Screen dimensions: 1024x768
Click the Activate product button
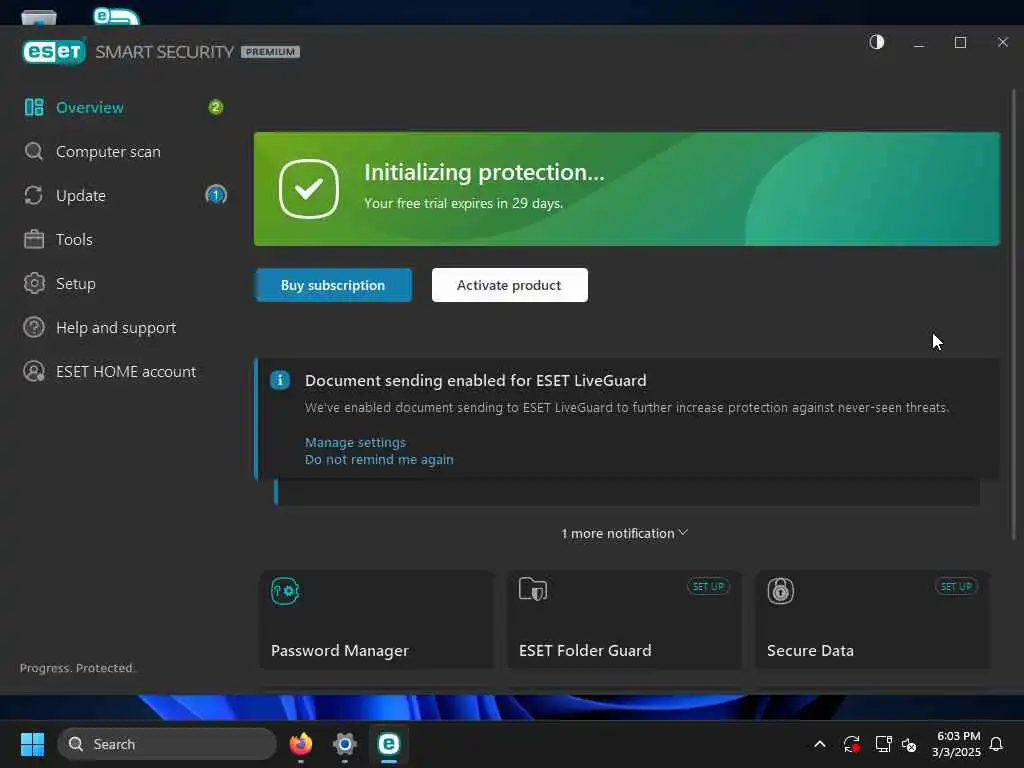[509, 285]
